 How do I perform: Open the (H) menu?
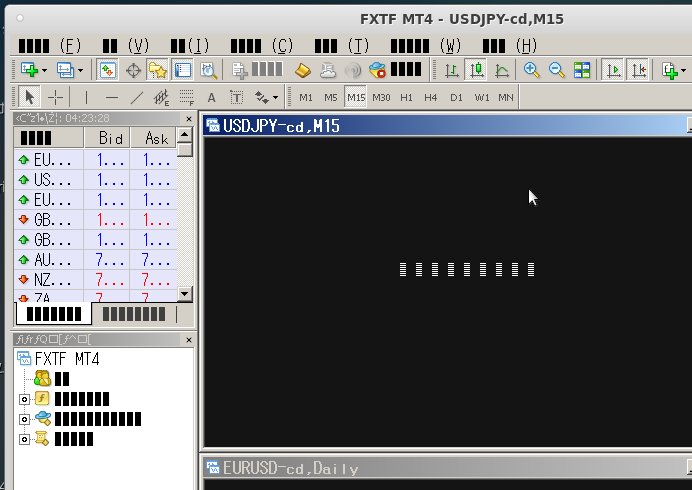tap(509, 45)
